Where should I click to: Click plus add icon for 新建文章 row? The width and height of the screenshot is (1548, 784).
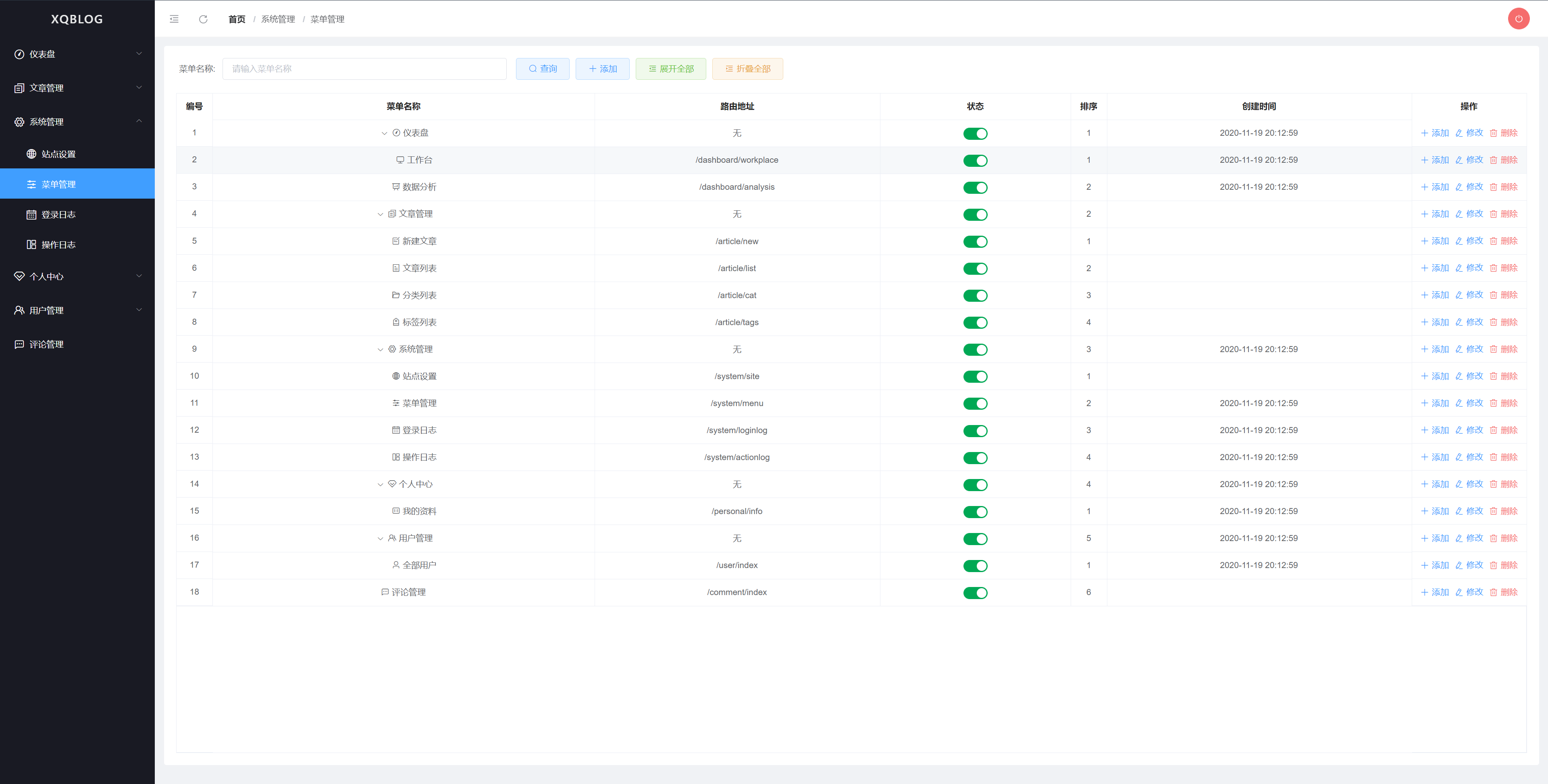pyautogui.click(x=1424, y=241)
